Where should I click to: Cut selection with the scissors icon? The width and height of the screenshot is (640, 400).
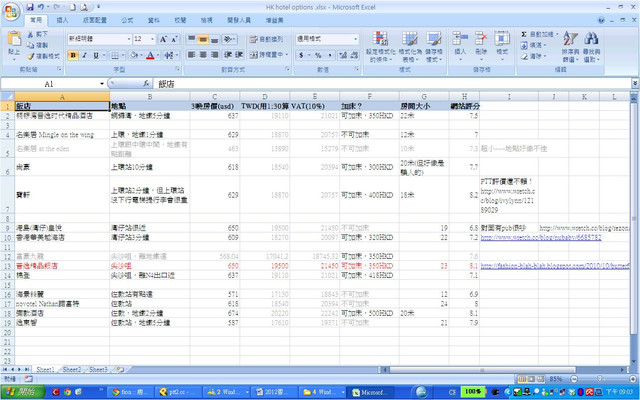pyautogui.click(x=38, y=34)
